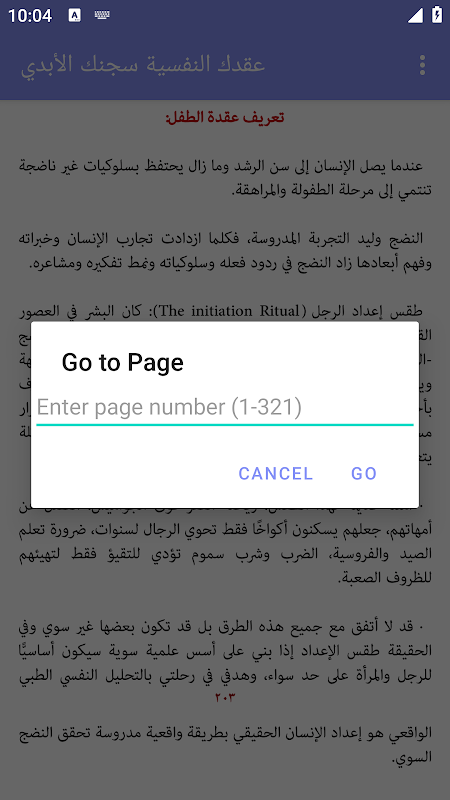Tap the English phrase The initiation Ritual
Image resolution: width=450 pixels, height=800 pixels.
pos(228,311)
